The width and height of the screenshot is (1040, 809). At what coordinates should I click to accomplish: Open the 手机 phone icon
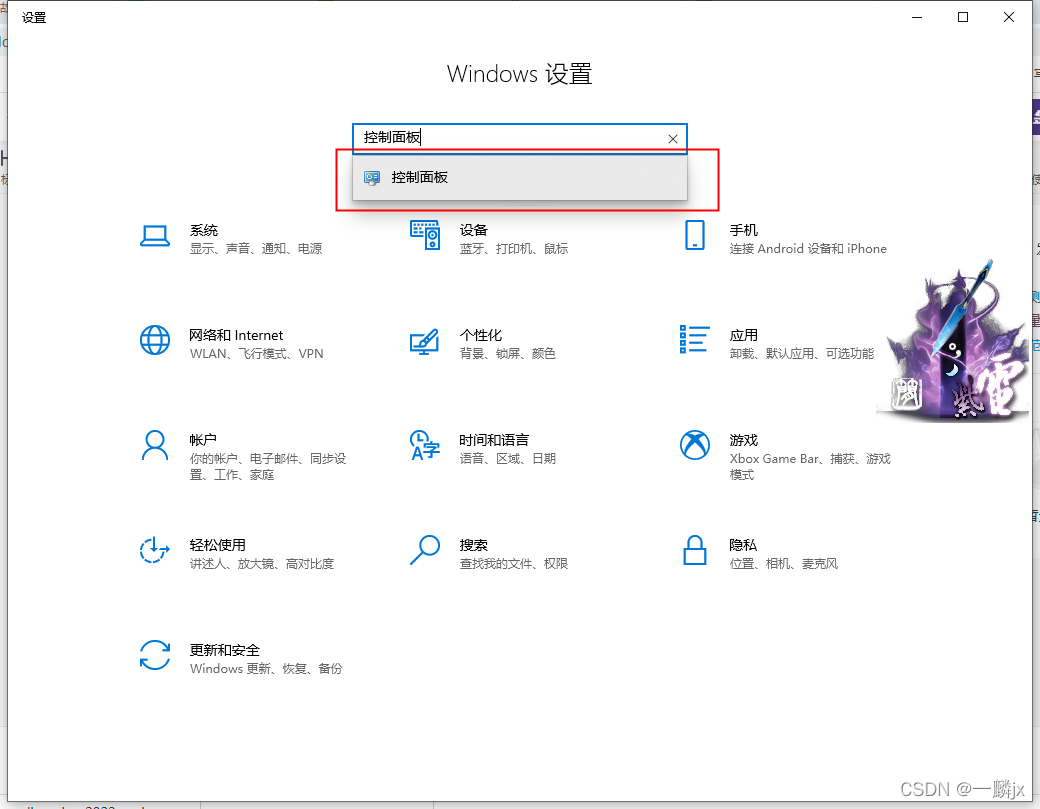[694, 235]
